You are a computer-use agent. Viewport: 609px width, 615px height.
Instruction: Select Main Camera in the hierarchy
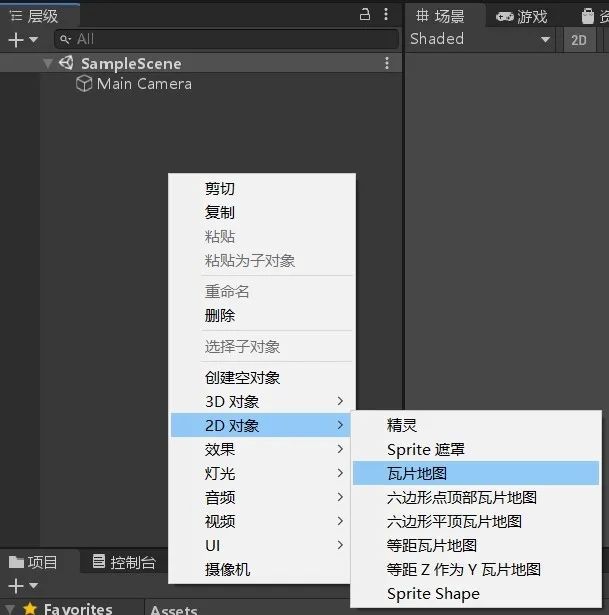coord(143,84)
